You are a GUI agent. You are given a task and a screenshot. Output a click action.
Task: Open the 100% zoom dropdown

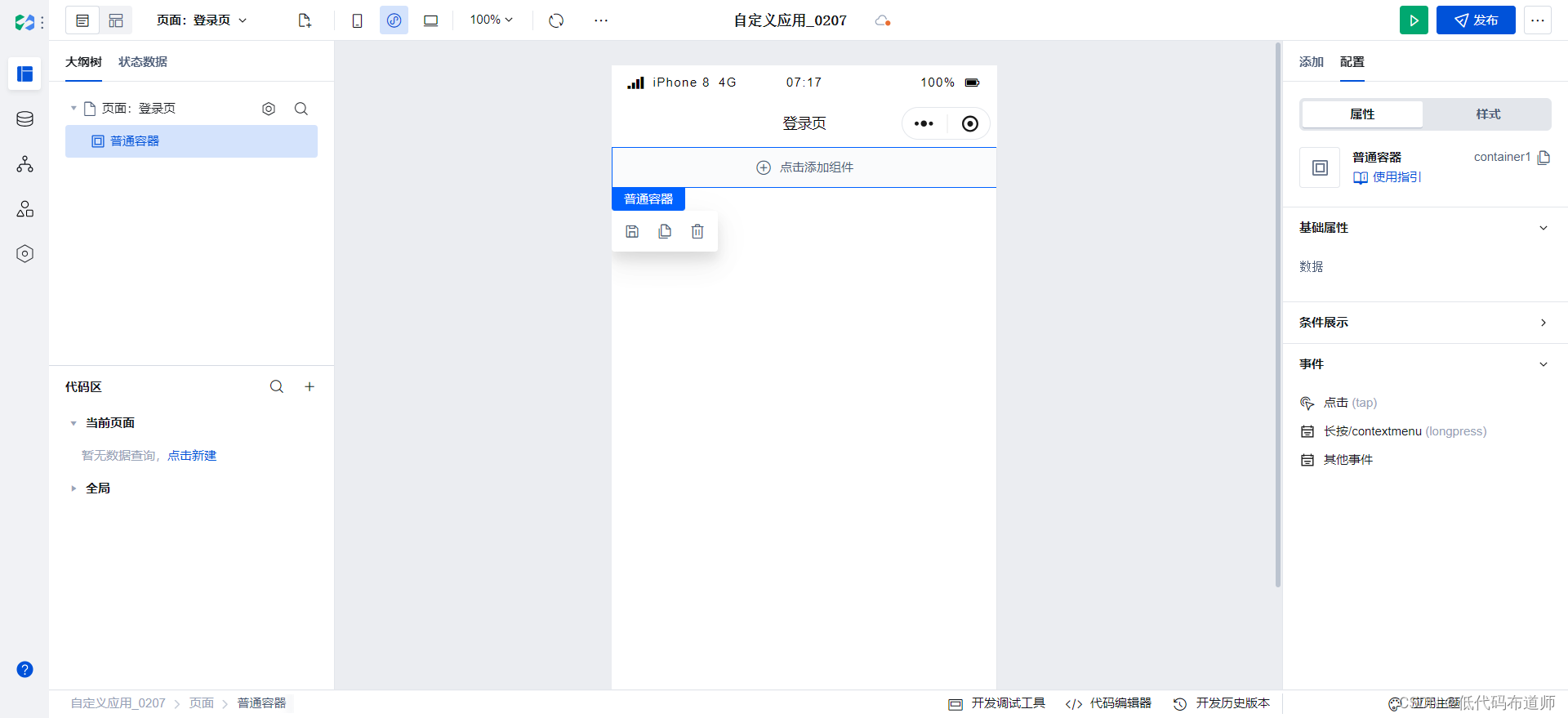pos(491,20)
